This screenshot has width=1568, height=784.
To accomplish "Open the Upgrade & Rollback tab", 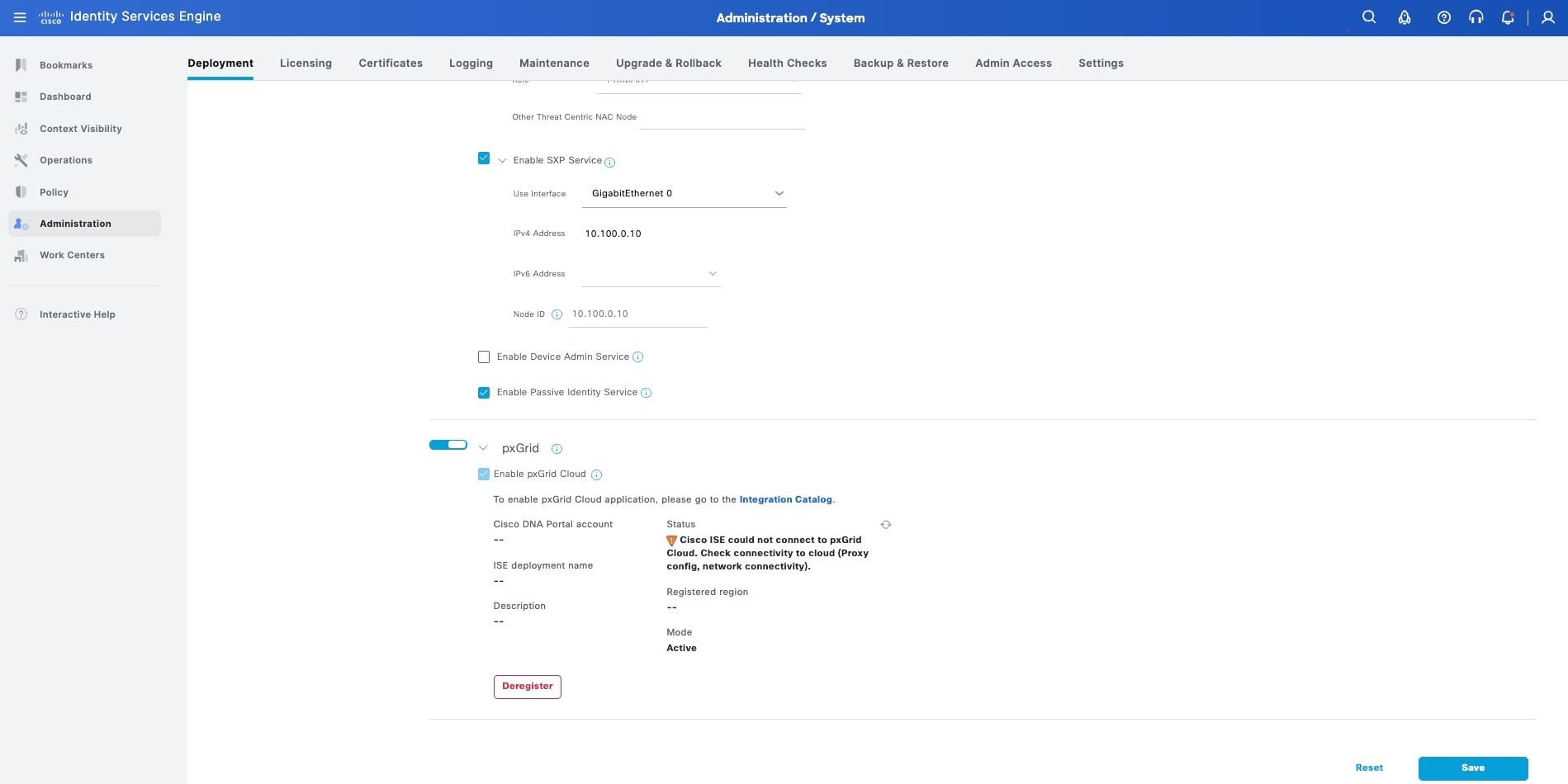I will (x=669, y=63).
